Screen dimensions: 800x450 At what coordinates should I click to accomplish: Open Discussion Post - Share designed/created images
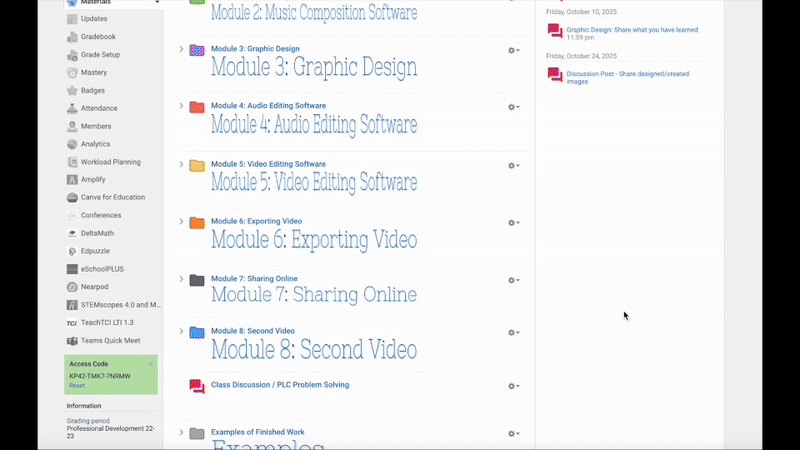pos(628,78)
